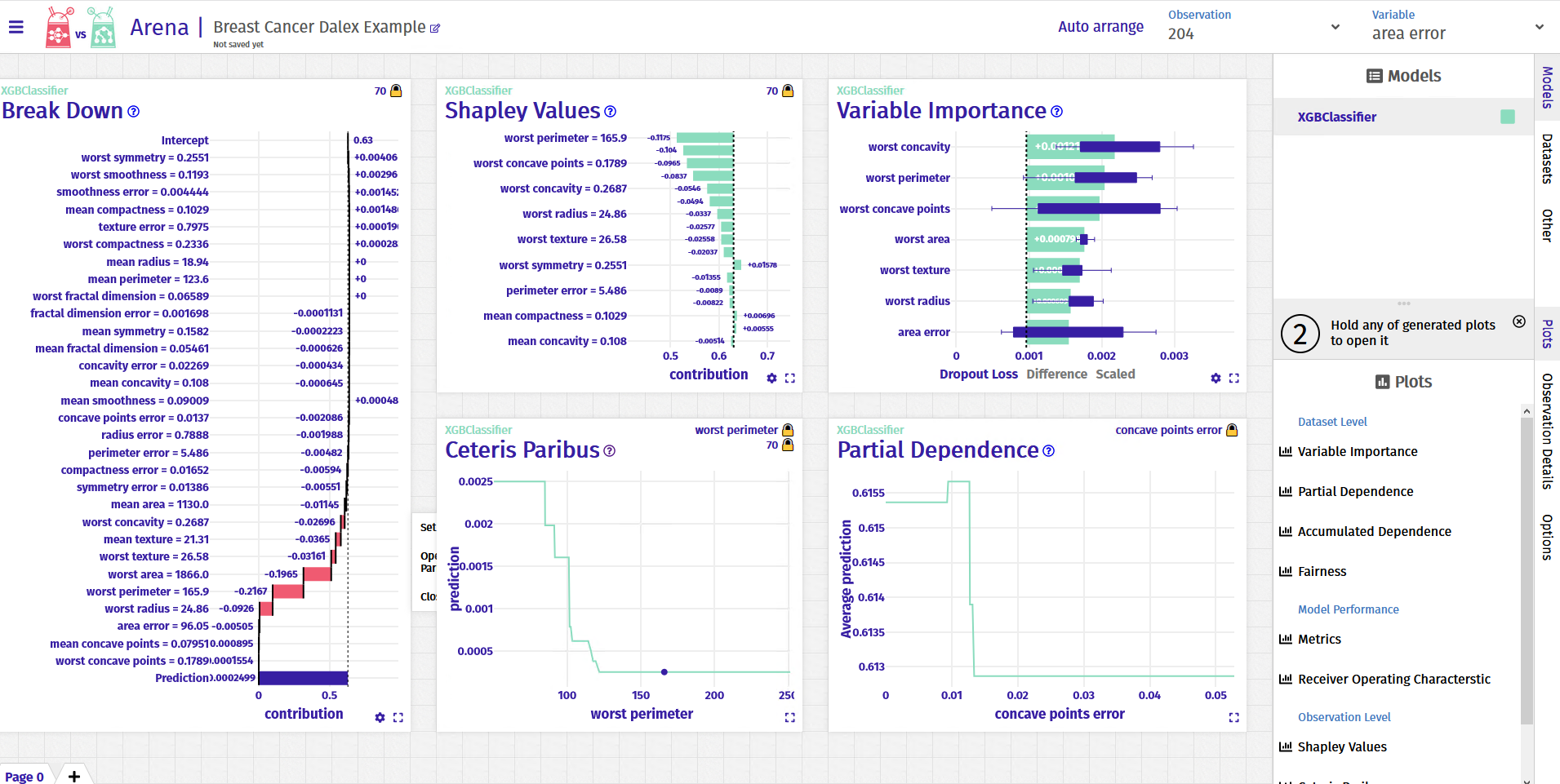This screenshot has height=784, width=1560.
Task: Edit the dashboard title with pencil icon
Action: 435,29
